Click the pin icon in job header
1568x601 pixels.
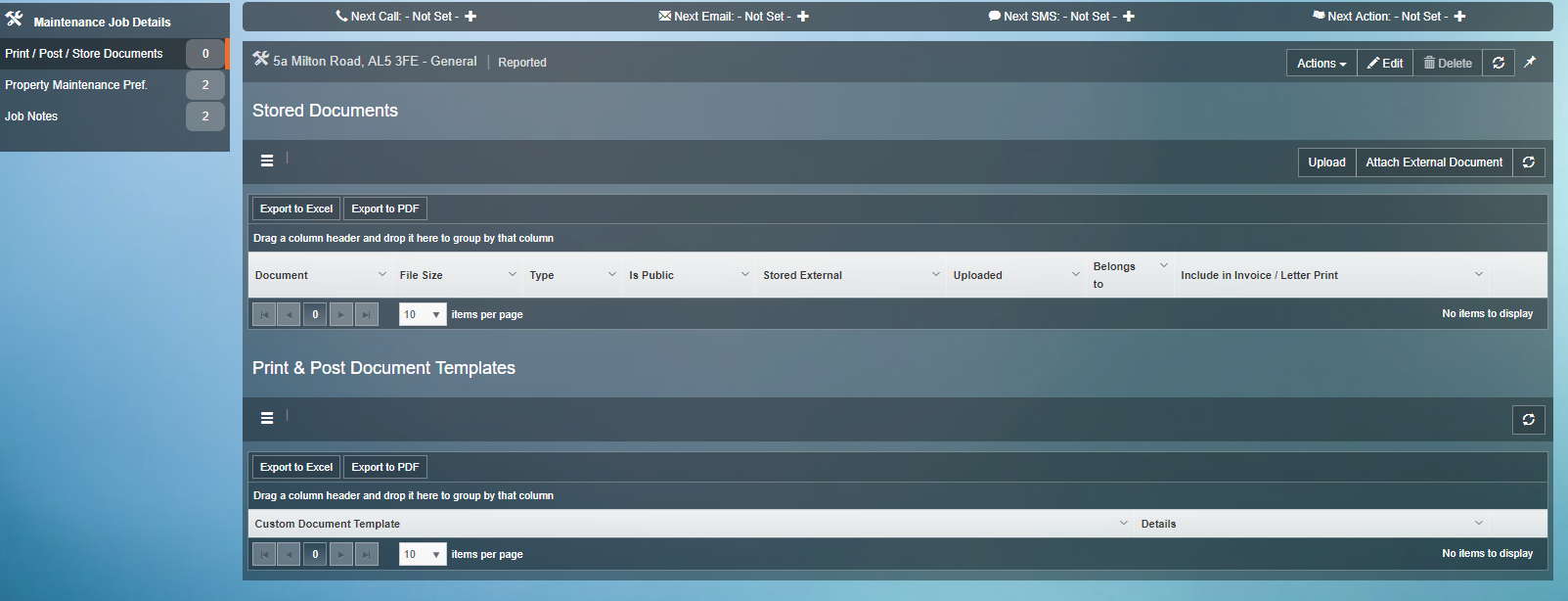[x=1530, y=63]
